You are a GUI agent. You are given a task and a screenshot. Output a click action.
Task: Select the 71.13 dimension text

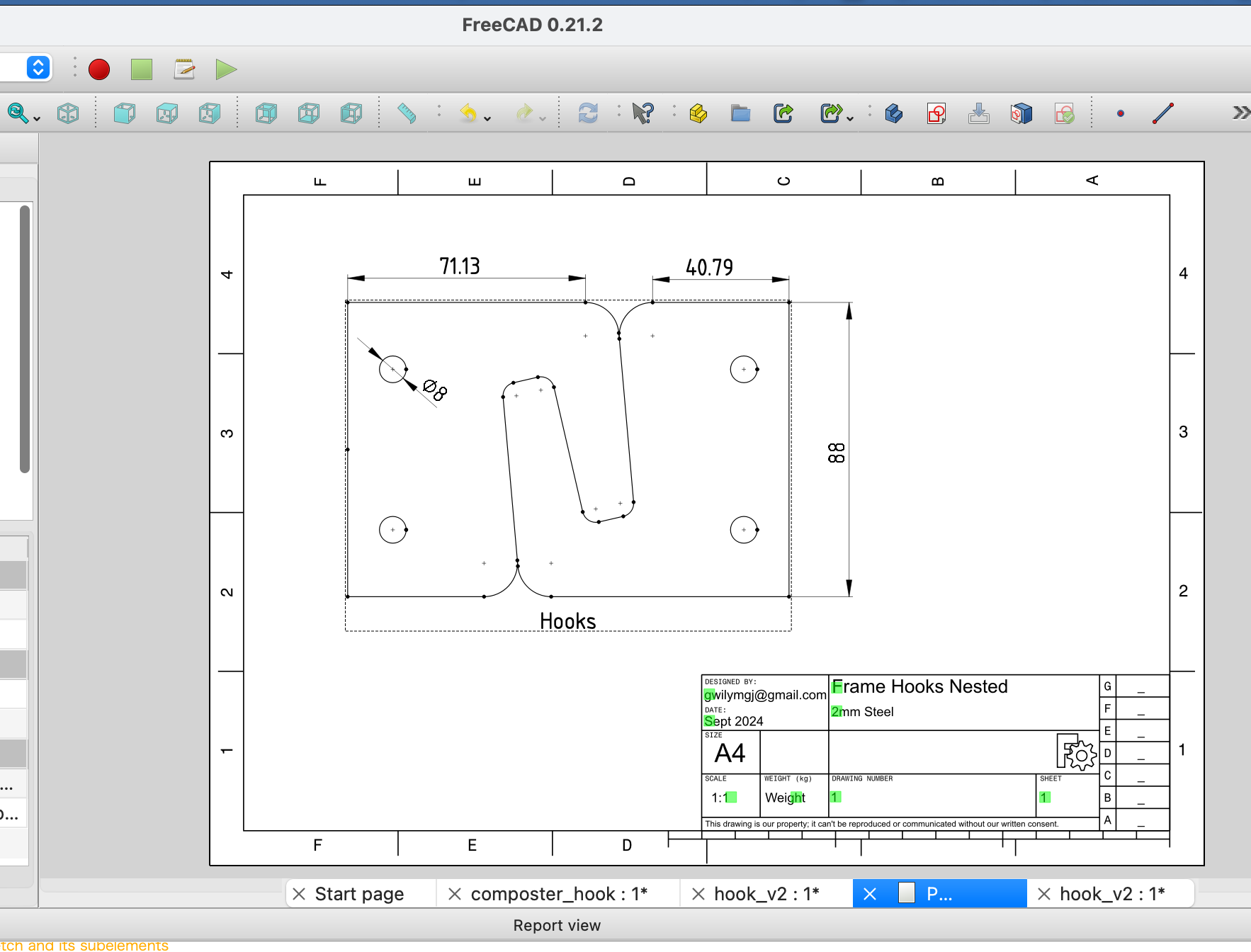click(x=460, y=266)
